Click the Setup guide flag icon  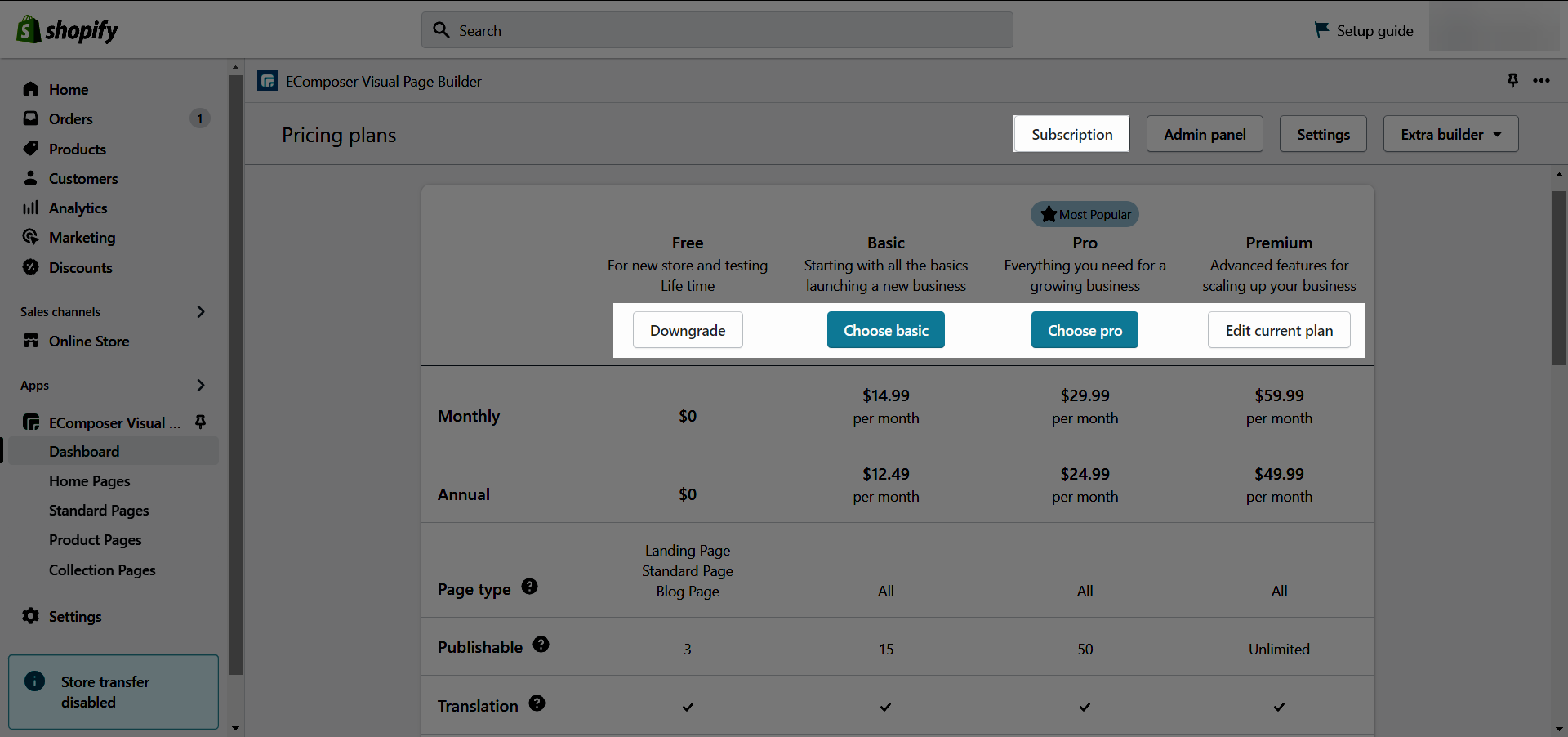[x=1321, y=29]
